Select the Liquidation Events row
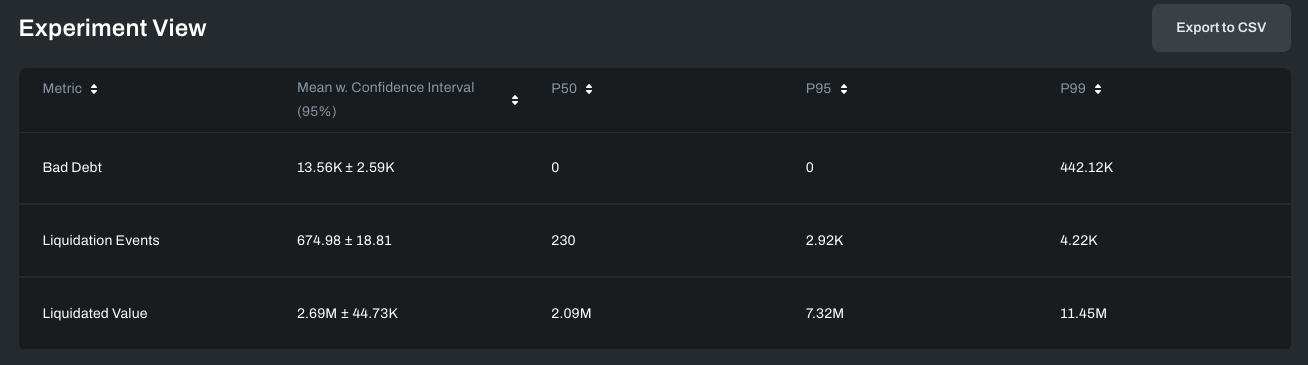This screenshot has width=1308, height=365. (654, 241)
